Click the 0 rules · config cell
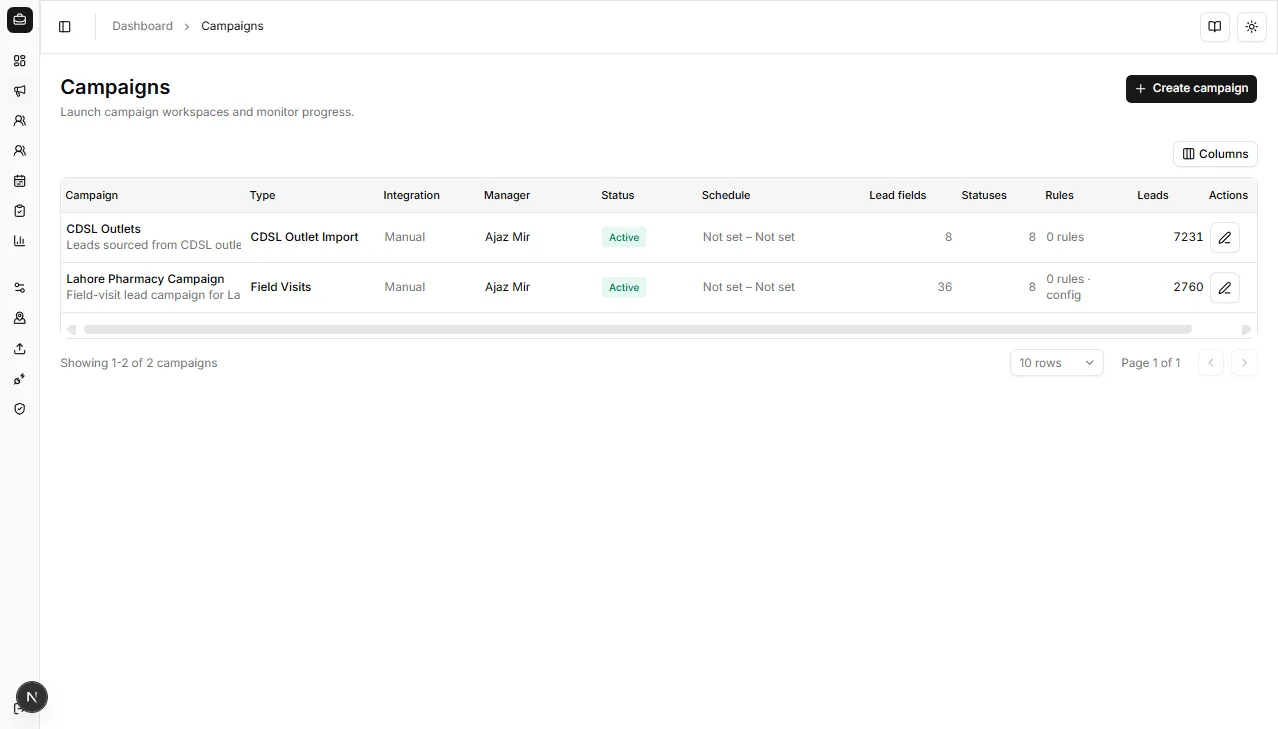The height and width of the screenshot is (729, 1278). 1068,287
